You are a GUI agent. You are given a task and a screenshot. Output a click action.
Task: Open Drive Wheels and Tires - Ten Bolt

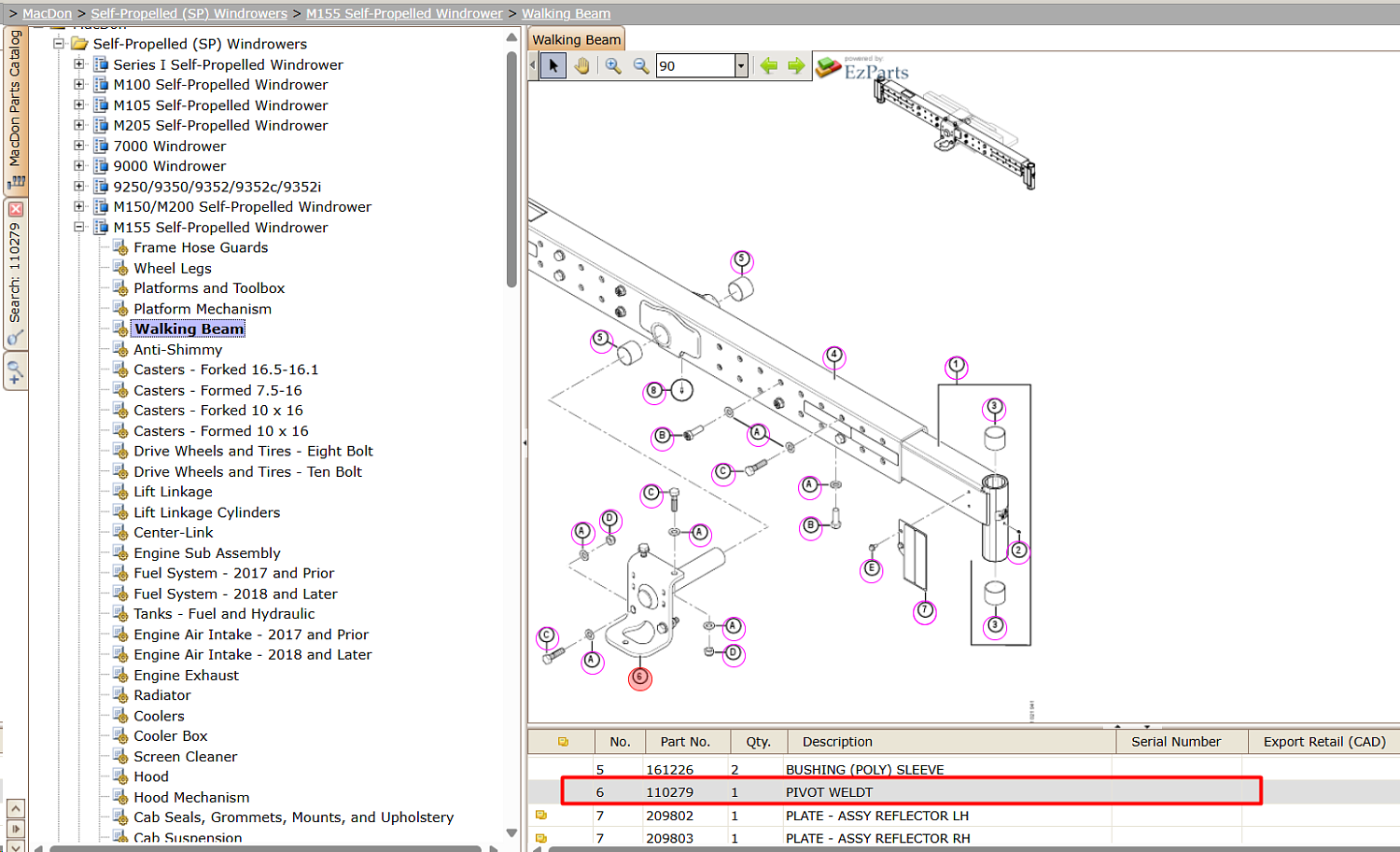[x=247, y=471]
